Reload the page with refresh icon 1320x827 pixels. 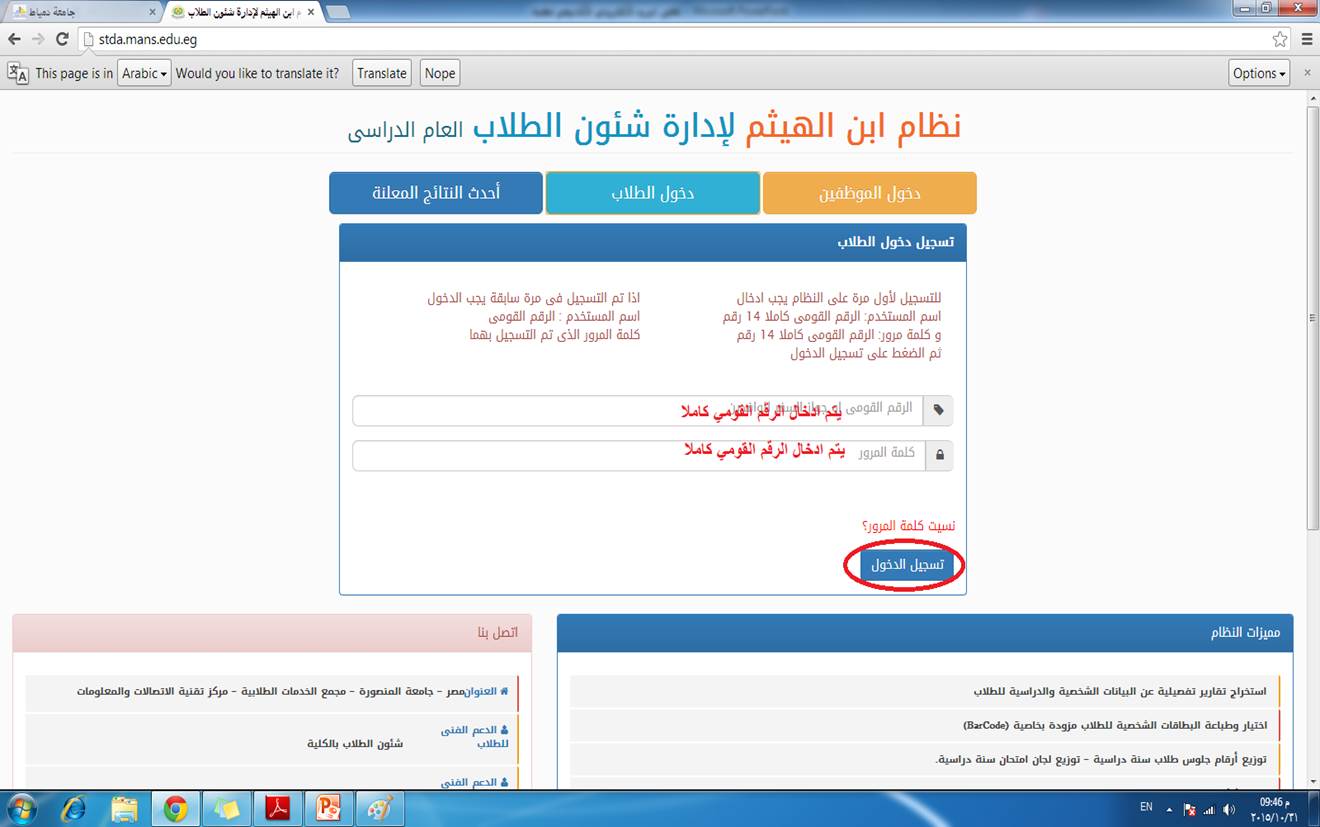[x=62, y=39]
